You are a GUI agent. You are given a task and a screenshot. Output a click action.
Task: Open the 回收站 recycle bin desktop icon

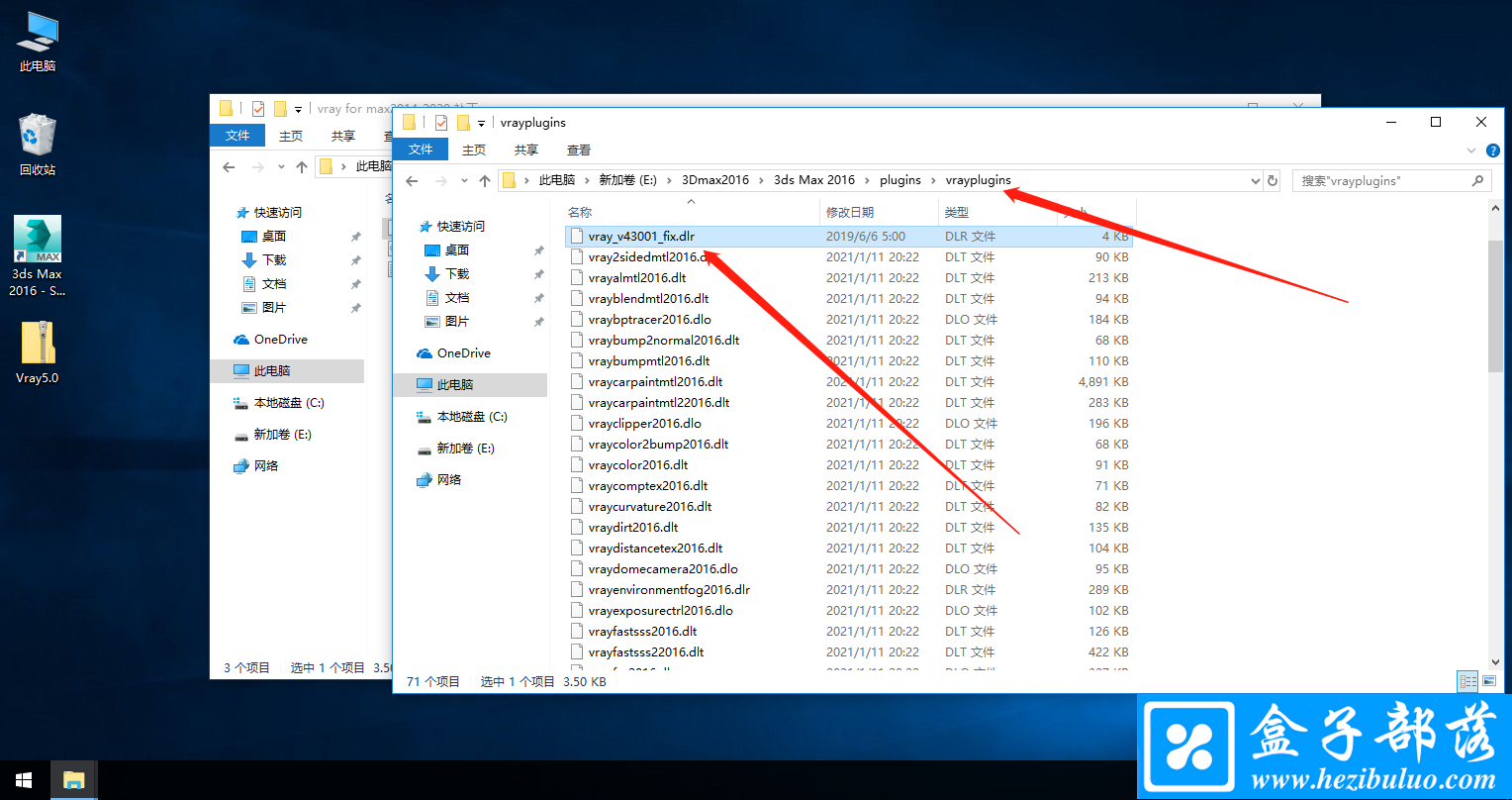38,145
